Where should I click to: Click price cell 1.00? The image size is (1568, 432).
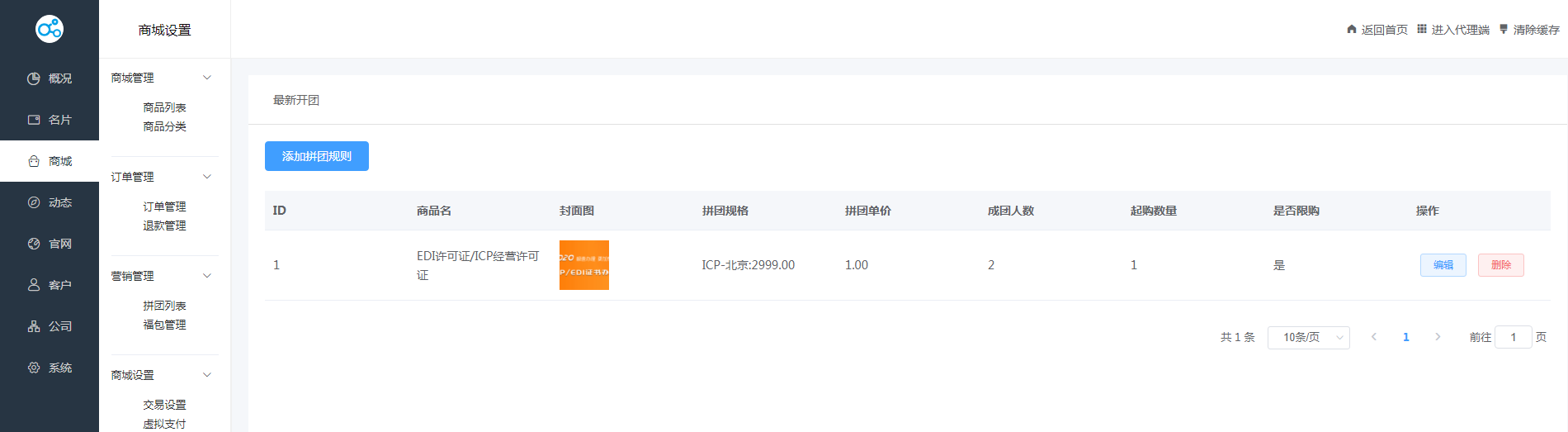pyautogui.click(x=857, y=265)
